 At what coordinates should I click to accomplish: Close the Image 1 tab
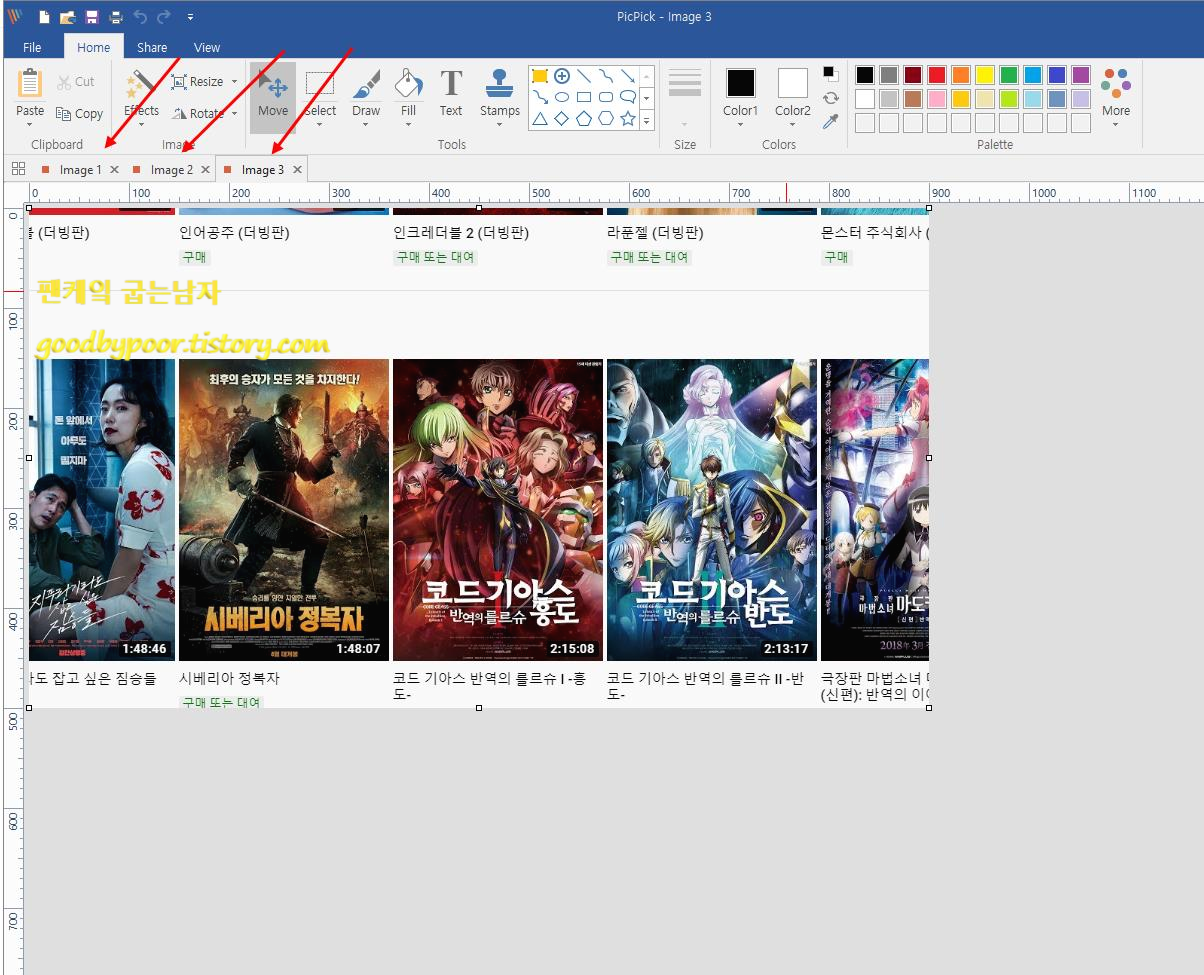[114, 170]
